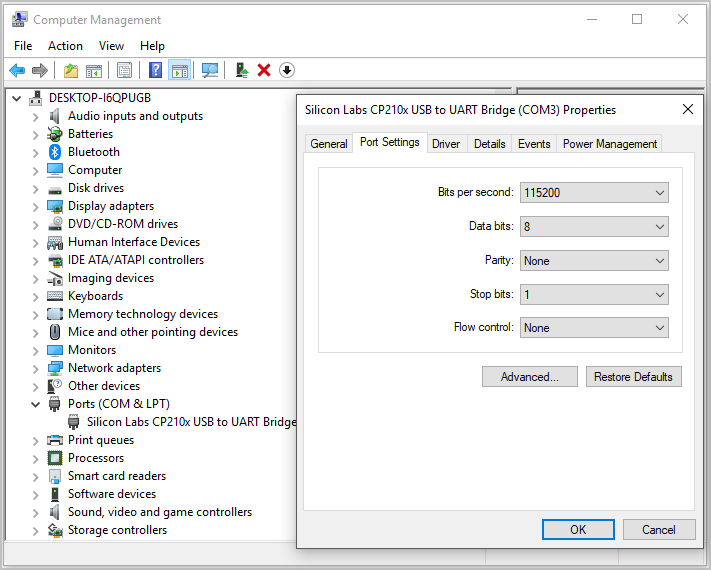Select Silicon Labs CP210x USB to UART Bridge
The image size is (711, 570).
(x=191, y=422)
